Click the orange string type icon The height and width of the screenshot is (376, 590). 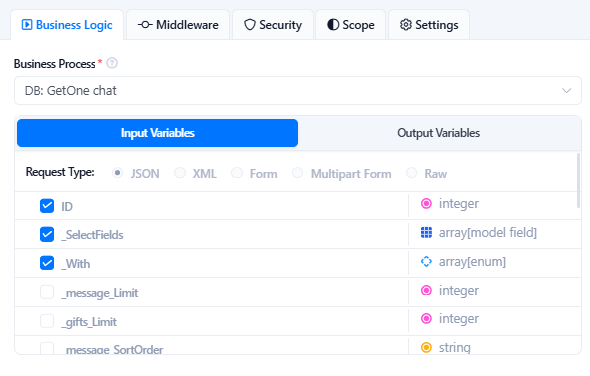point(426,347)
